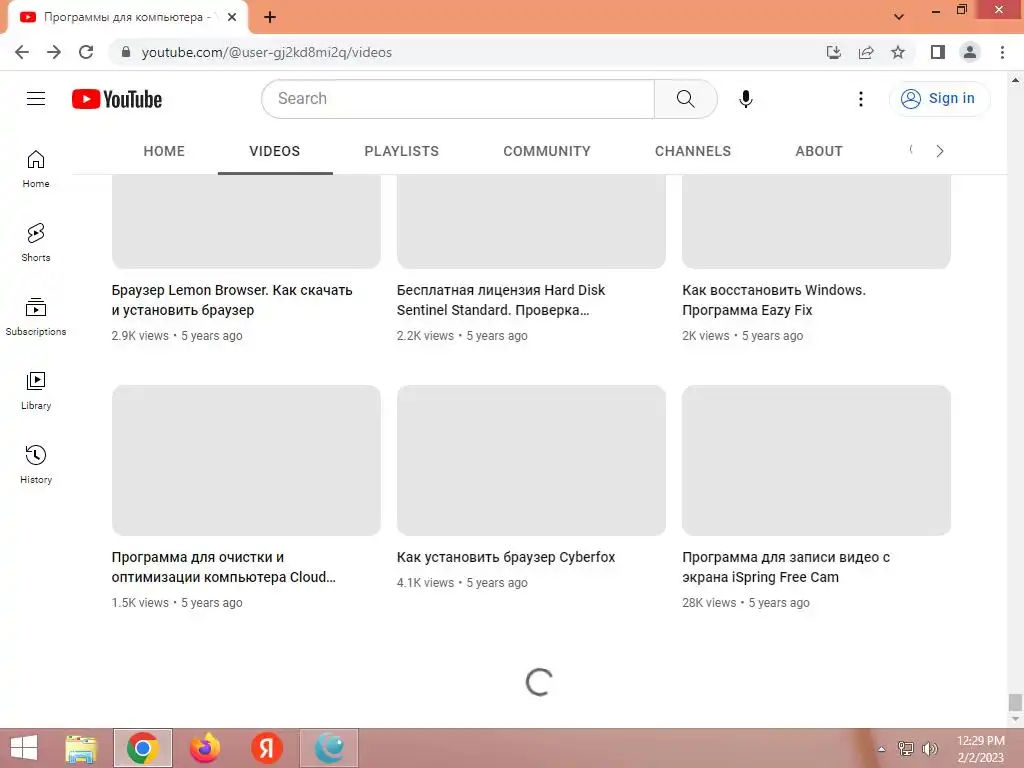Click '28K views' under iSpring video

coord(709,603)
